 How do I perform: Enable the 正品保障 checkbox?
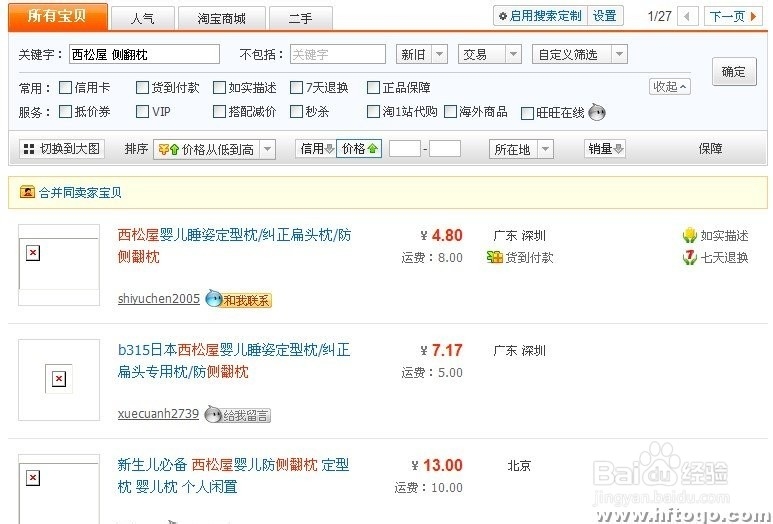pyautogui.click(x=373, y=88)
